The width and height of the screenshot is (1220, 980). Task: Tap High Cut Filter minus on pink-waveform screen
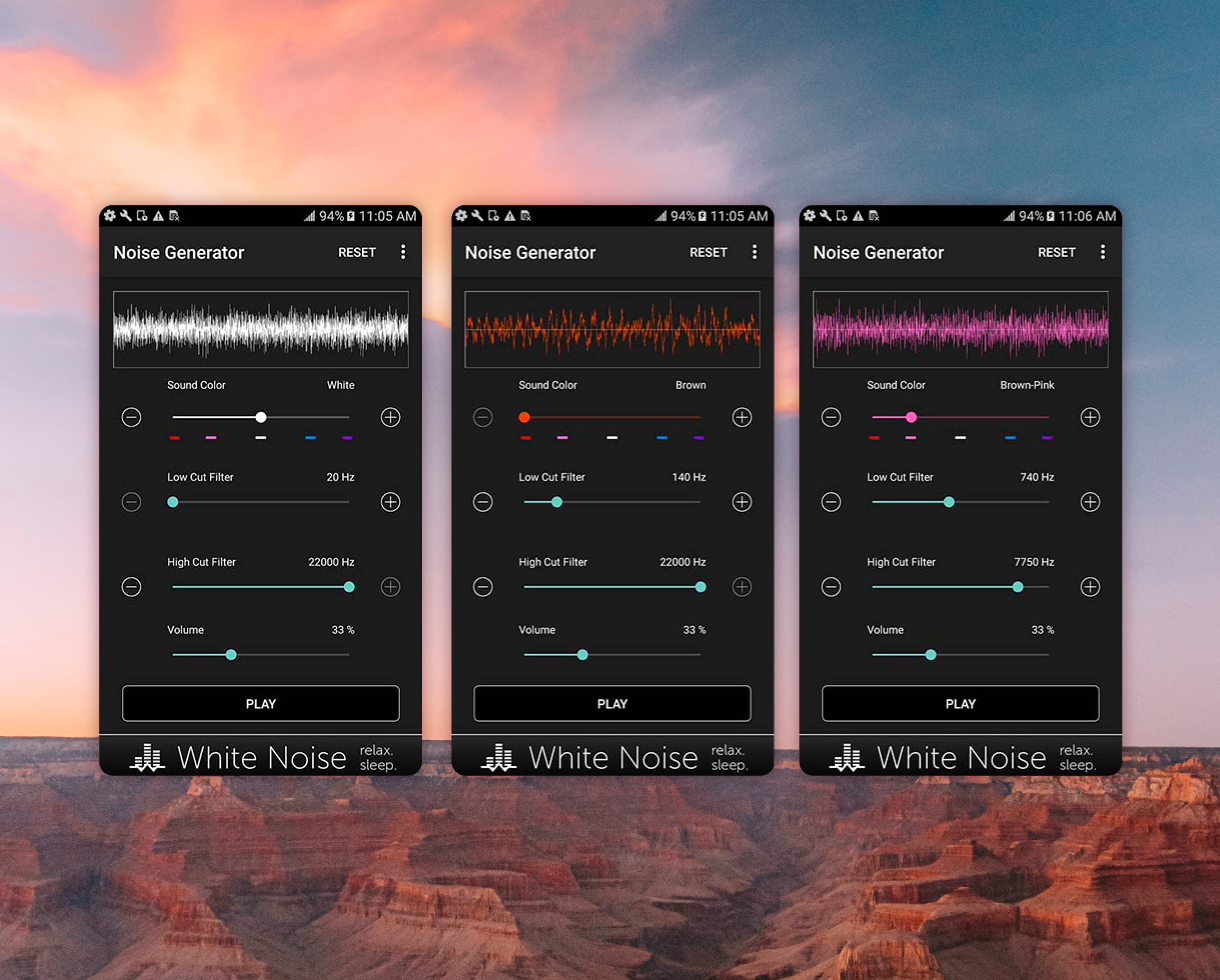tap(831, 587)
